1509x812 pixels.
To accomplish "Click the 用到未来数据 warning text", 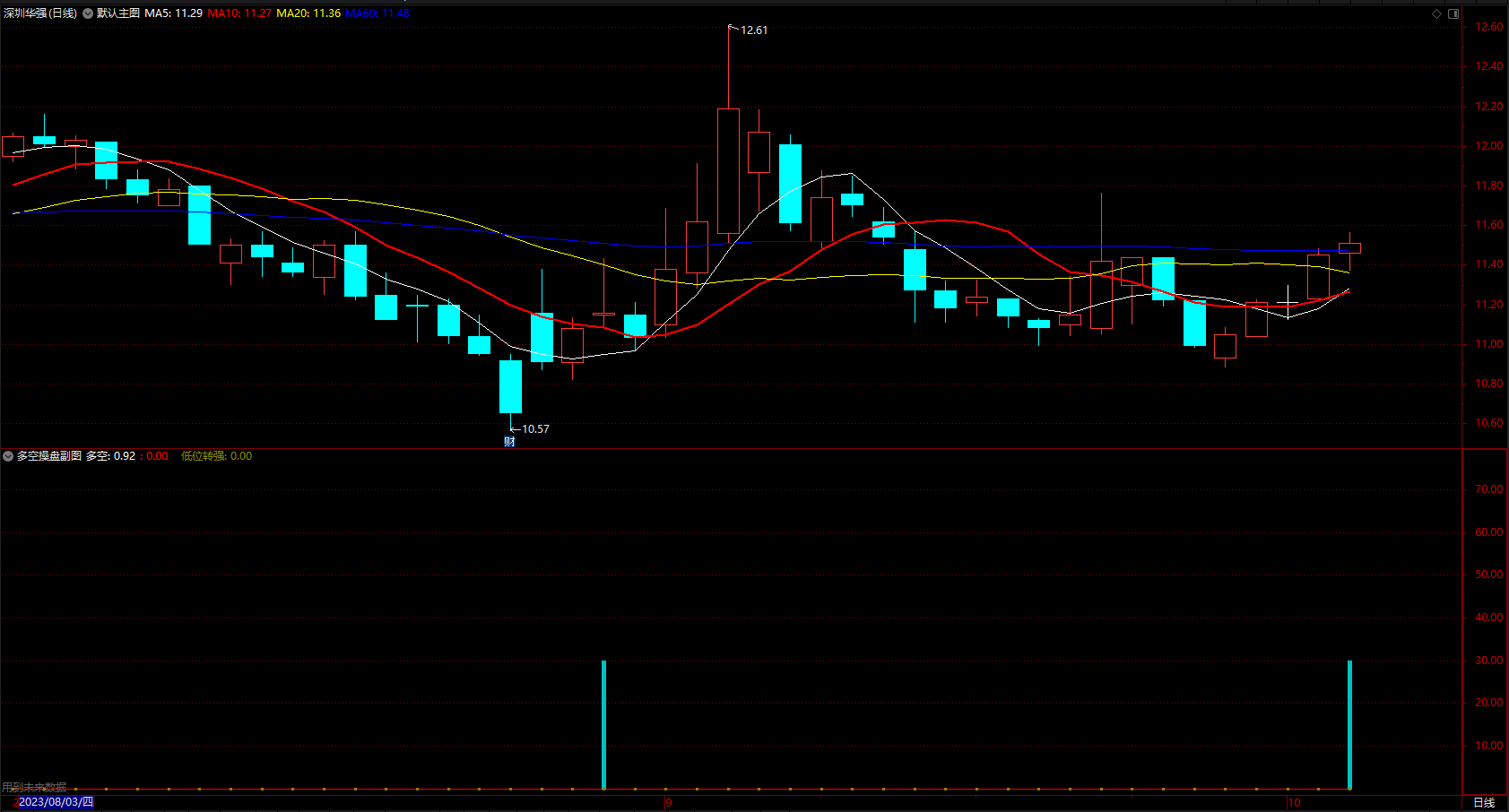I will pos(34,787).
